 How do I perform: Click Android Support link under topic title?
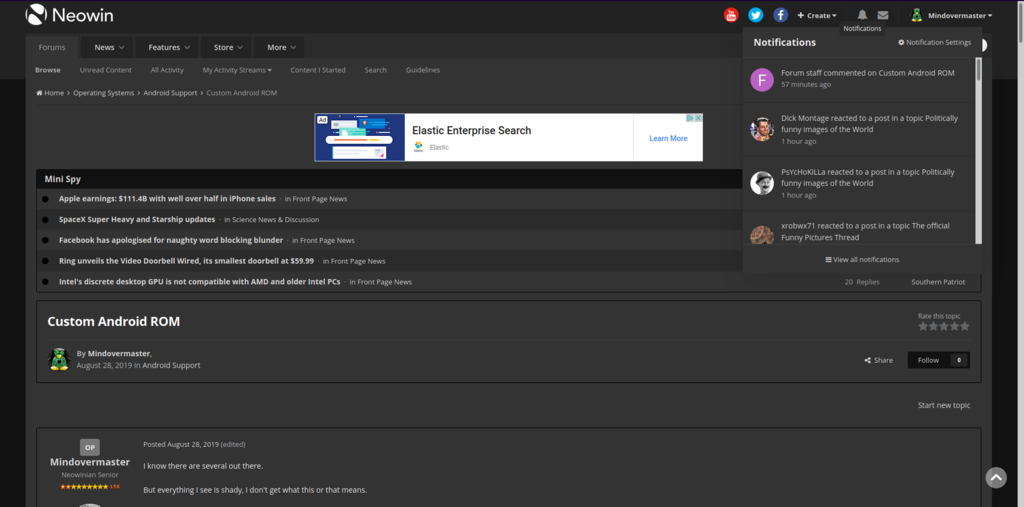pyautogui.click(x=171, y=365)
